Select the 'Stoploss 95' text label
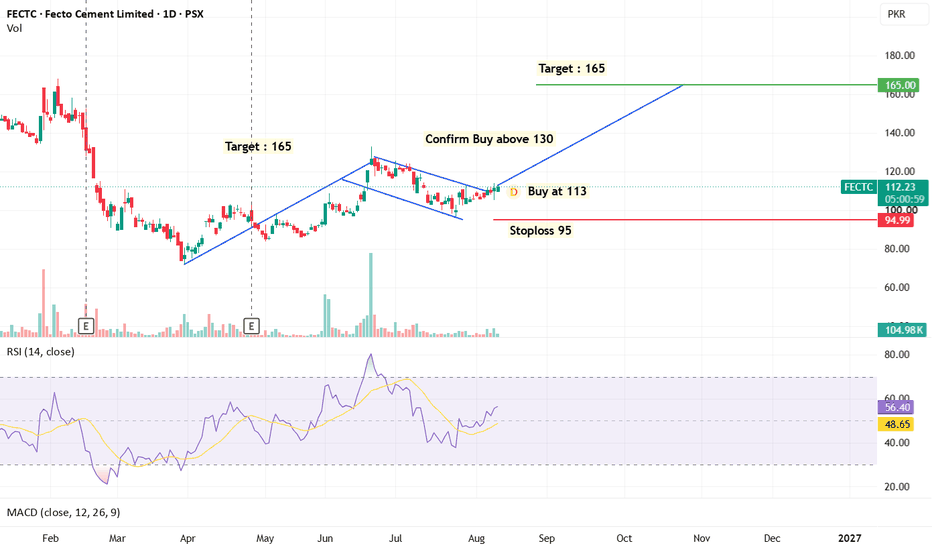 [540, 230]
